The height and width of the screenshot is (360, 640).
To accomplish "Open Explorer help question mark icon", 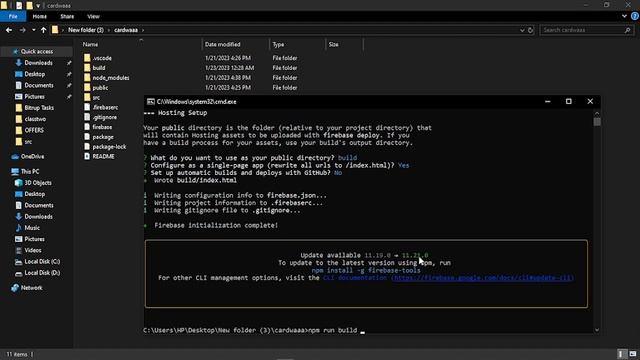I will coord(635,16).
